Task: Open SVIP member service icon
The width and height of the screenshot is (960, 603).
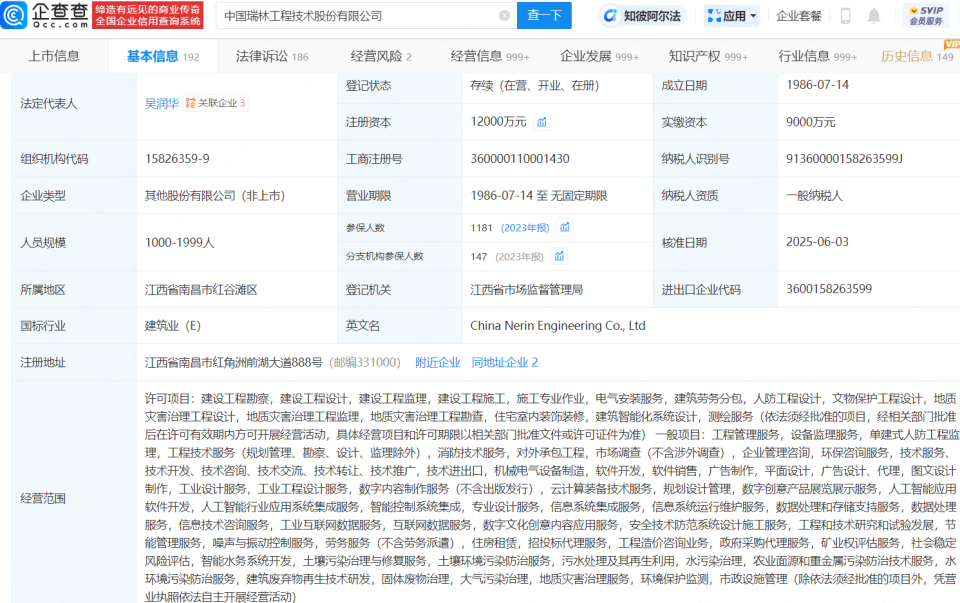Action: coord(926,15)
